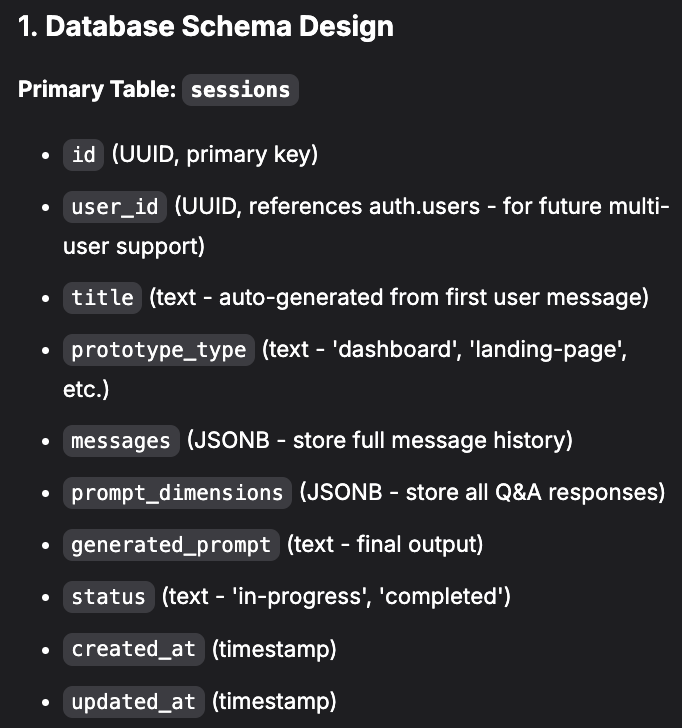Click the "Primary Table:" label text
The height and width of the screenshot is (728, 682).
[x=95, y=89]
